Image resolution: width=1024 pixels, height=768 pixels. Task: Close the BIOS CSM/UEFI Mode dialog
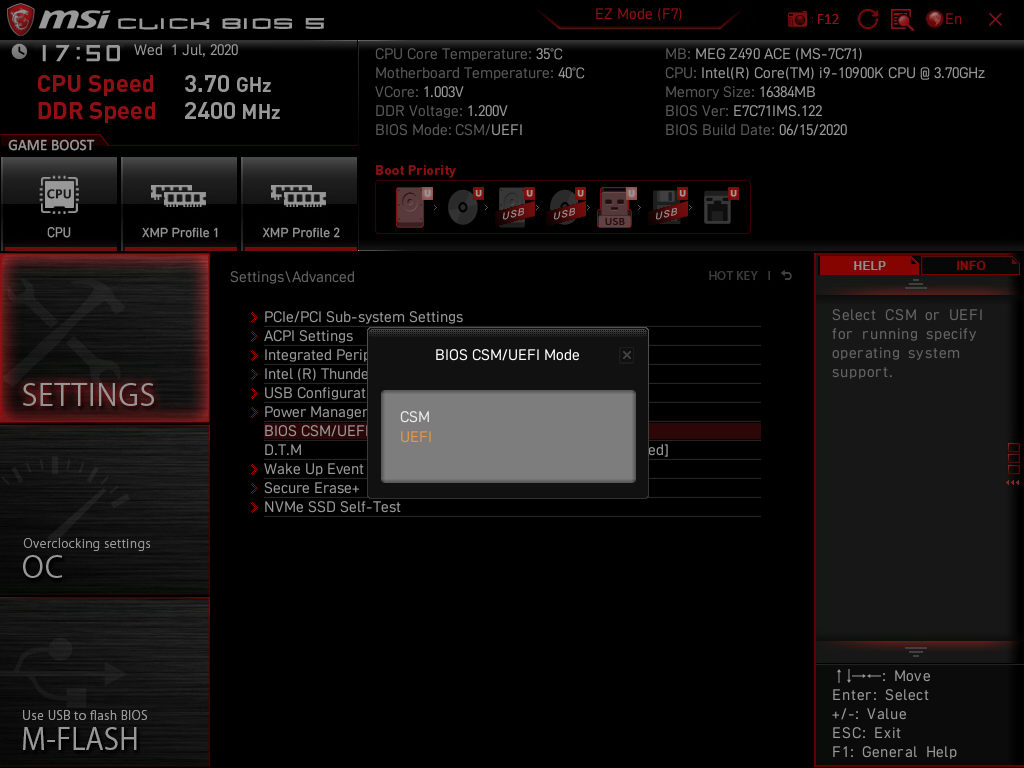coord(626,354)
